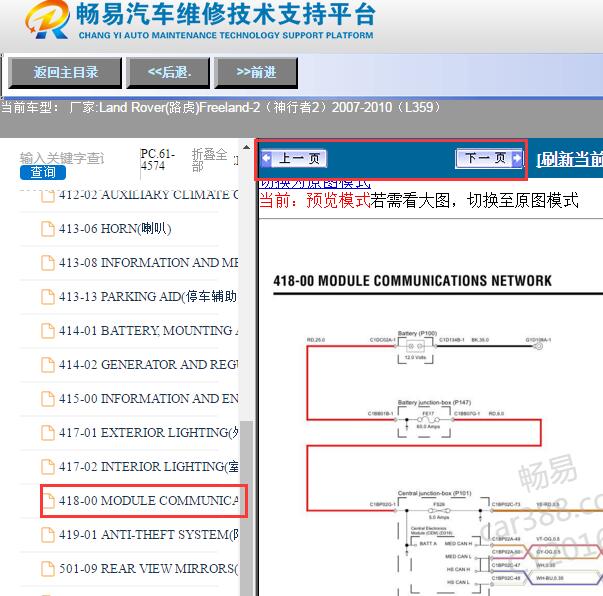Click document icon beside 413-06 HORN
This screenshot has width=603, height=596.
(48, 229)
